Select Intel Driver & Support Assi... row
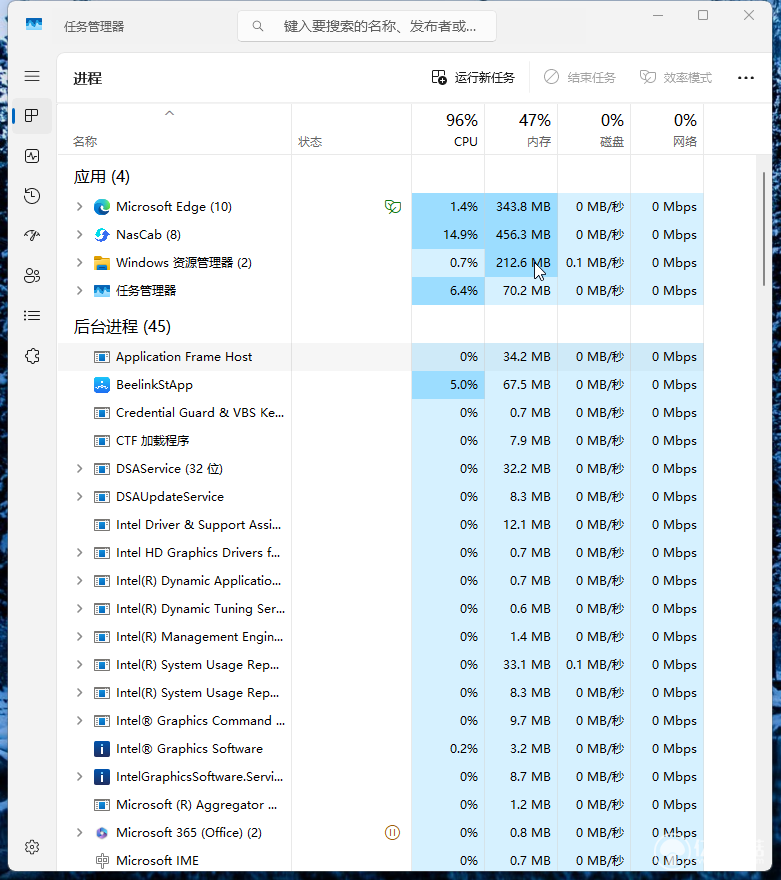Image resolution: width=781 pixels, height=880 pixels. point(380,525)
